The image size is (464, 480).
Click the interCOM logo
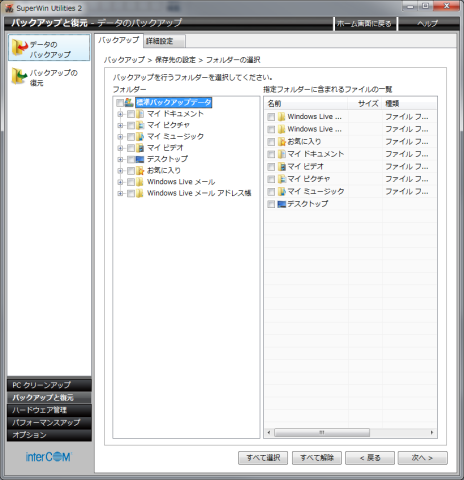(49, 457)
